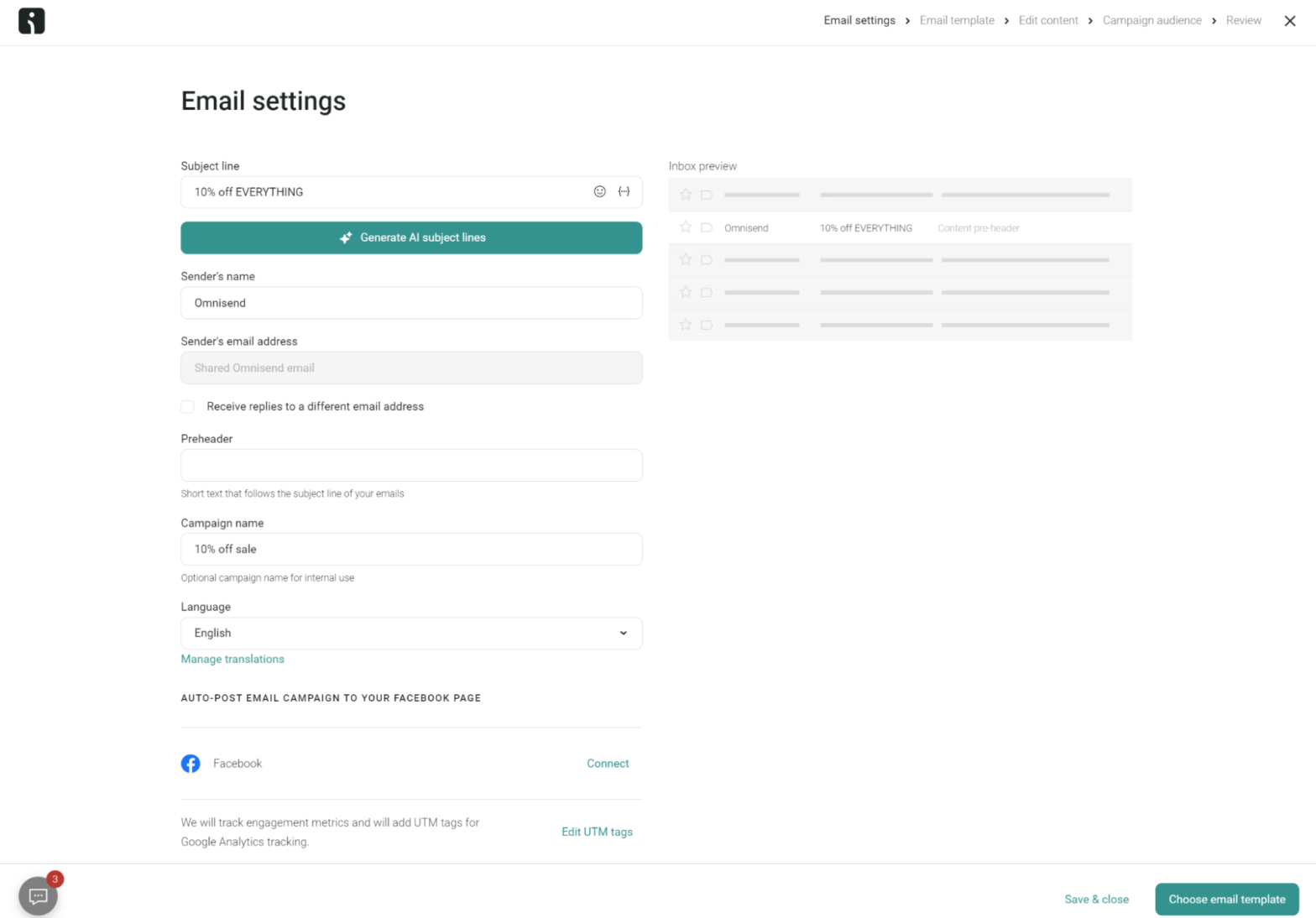Go to Email template step

tap(956, 20)
